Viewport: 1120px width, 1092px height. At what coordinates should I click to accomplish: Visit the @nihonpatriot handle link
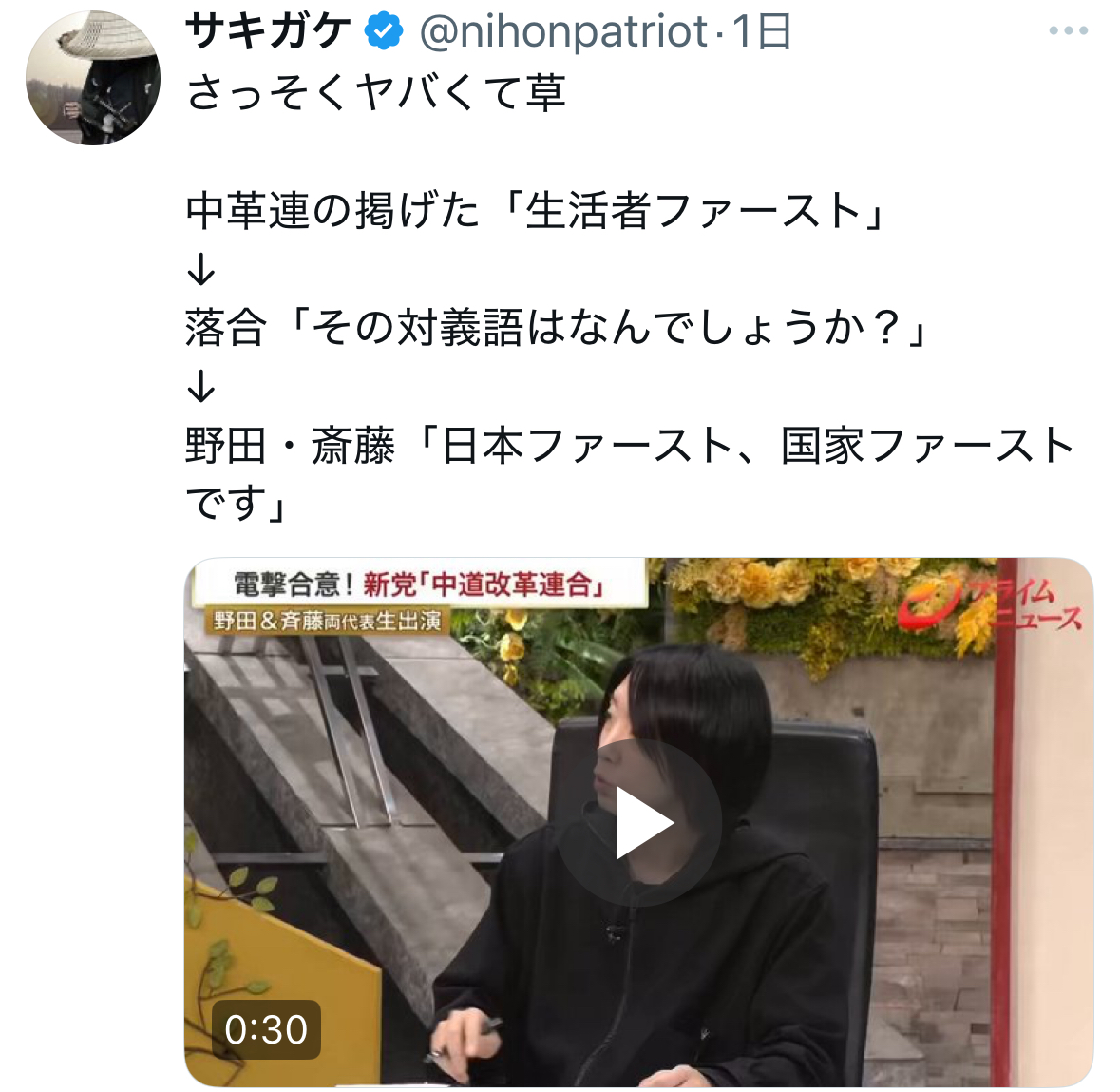(563, 32)
